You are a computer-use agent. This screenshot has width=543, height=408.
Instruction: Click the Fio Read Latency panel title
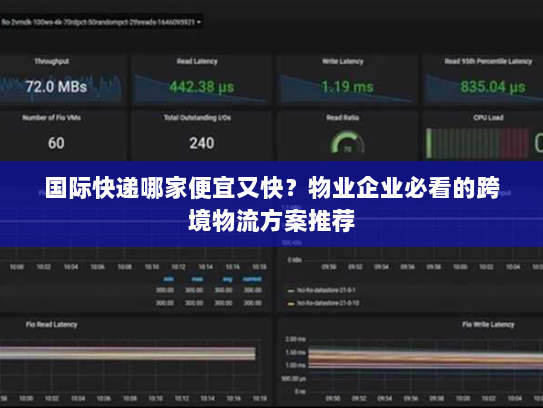tap(52, 325)
